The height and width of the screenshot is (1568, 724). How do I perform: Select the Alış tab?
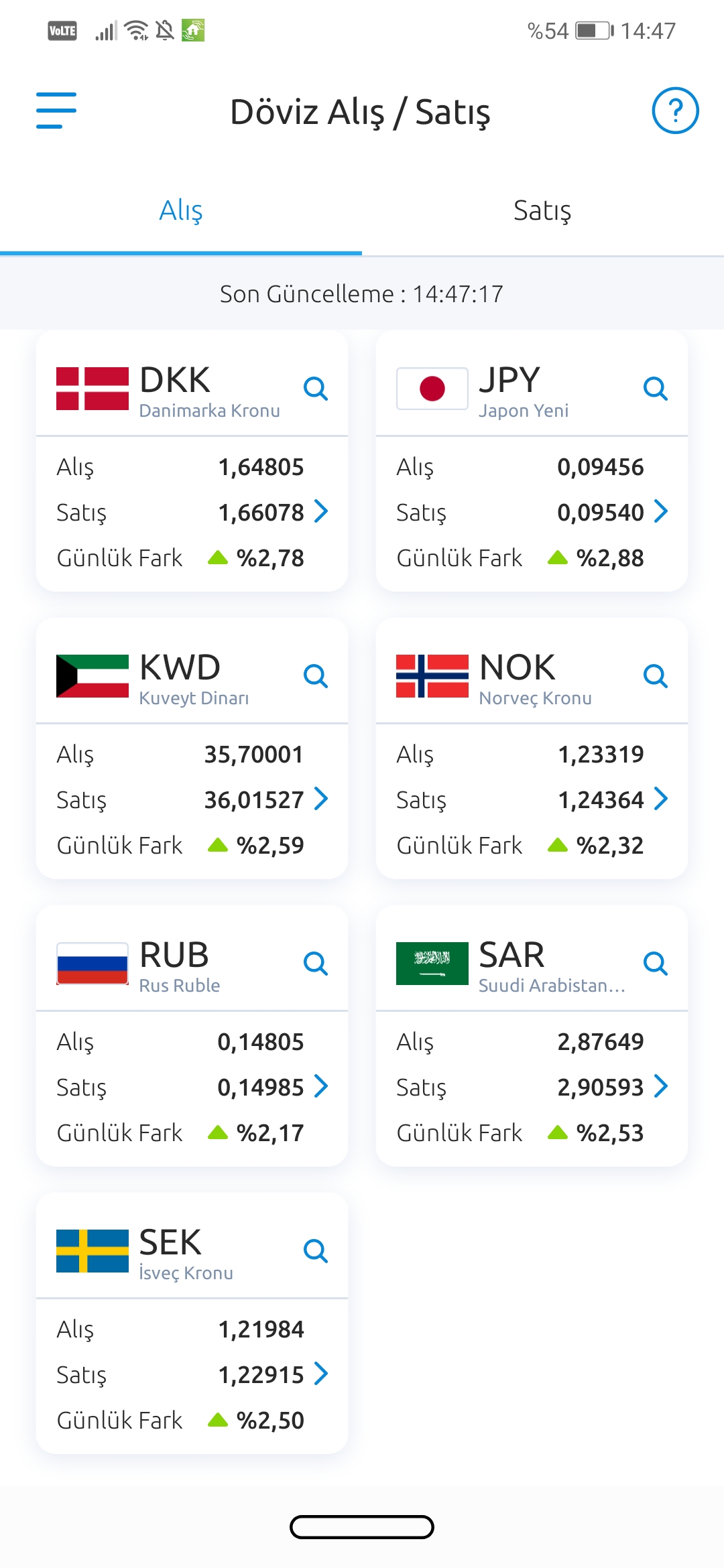tap(181, 210)
